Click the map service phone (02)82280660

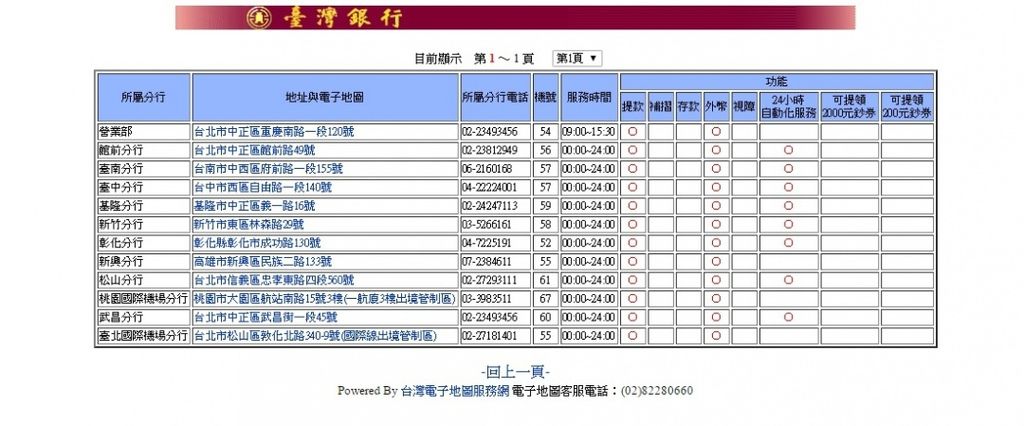click(657, 391)
